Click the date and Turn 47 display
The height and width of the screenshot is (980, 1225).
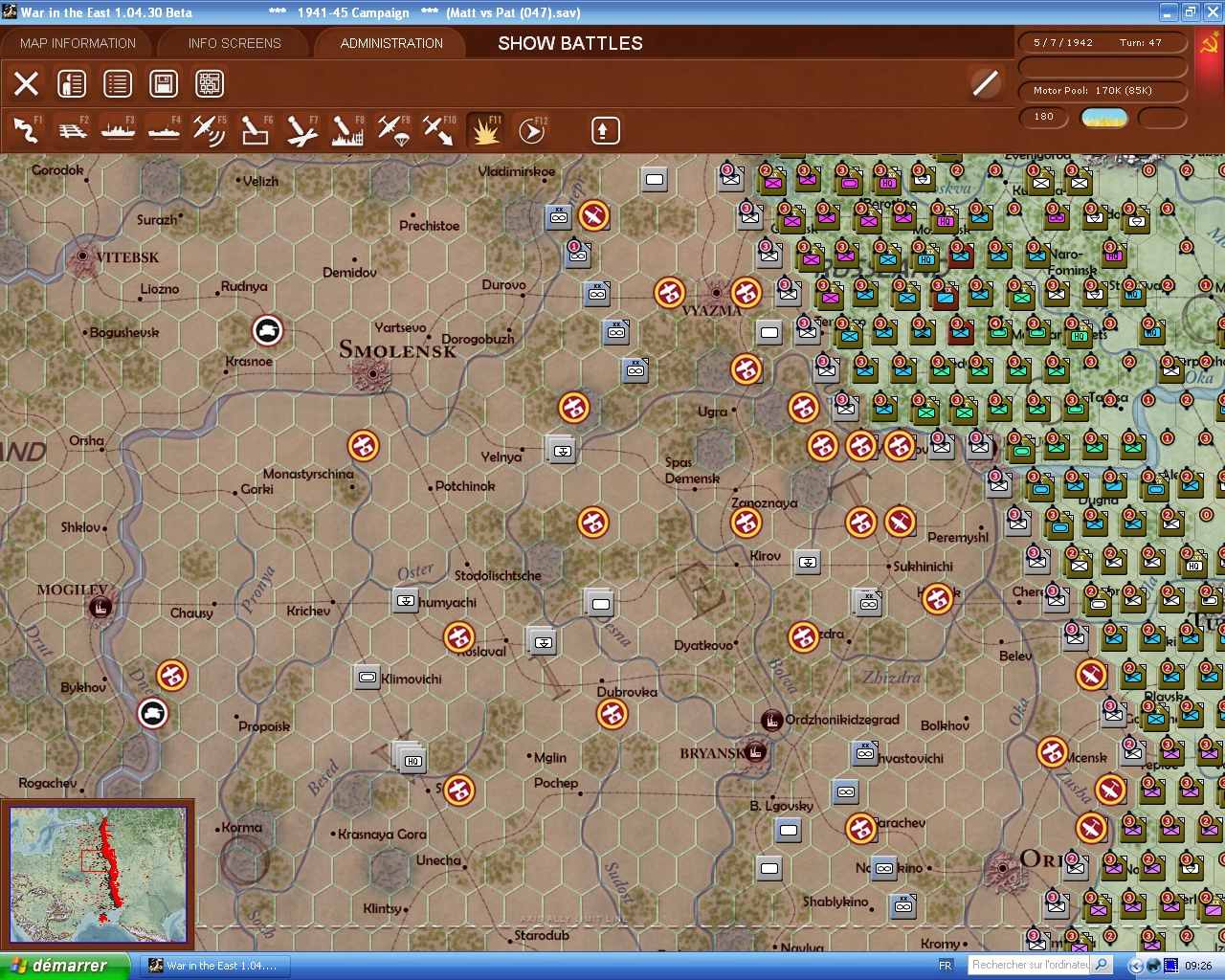click(1102, 43)
